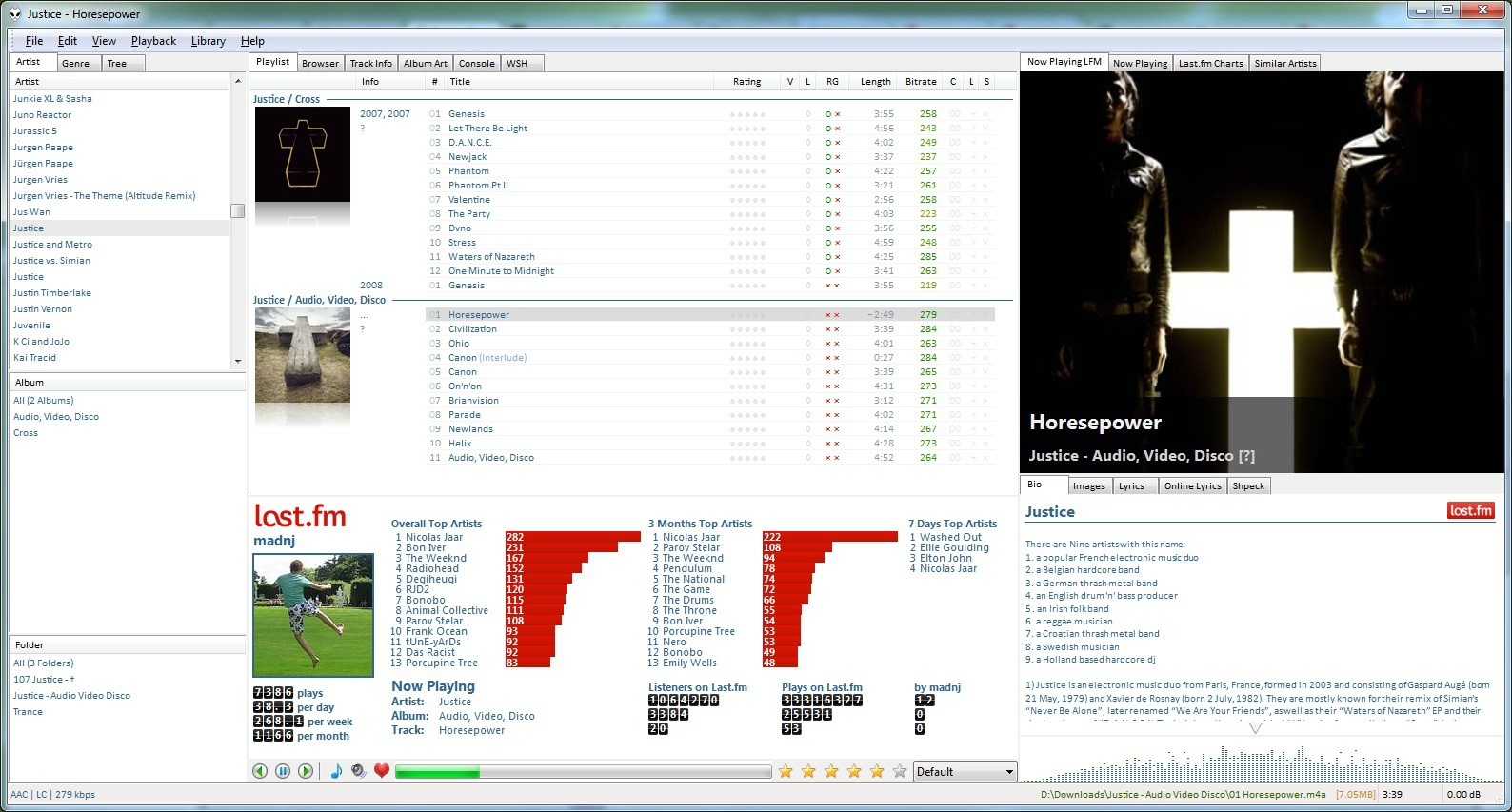Image resolution: width=1512 pixels, height=812 pixels.
Task: Click the large last.fm logo above madnj
Action: [x=300, y=516]
